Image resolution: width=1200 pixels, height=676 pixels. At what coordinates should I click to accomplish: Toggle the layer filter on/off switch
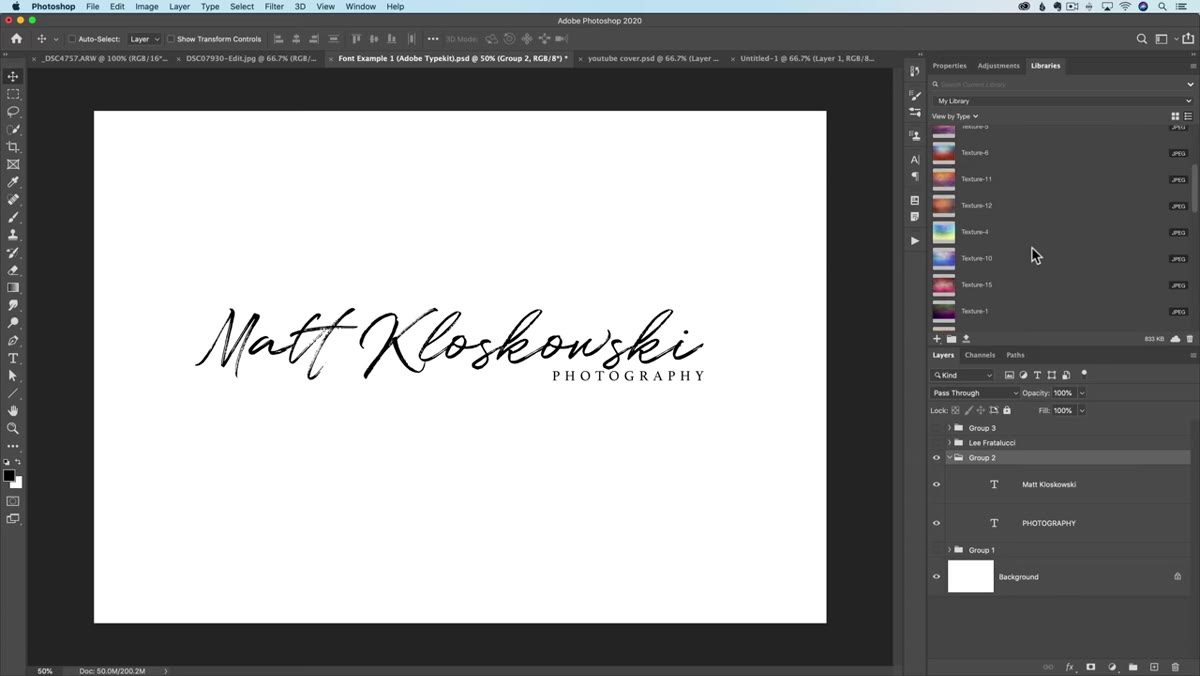point(1085,374)
